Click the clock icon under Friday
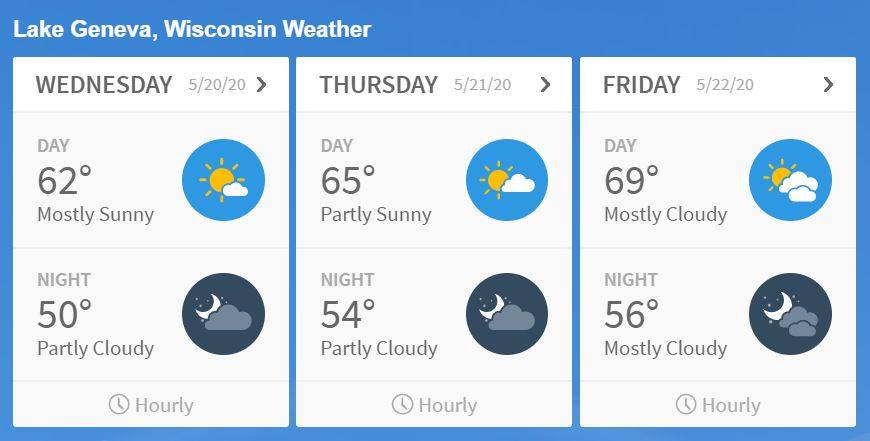Image resolution: width=870 pixels, height=441 pixels. pos(686,404)
